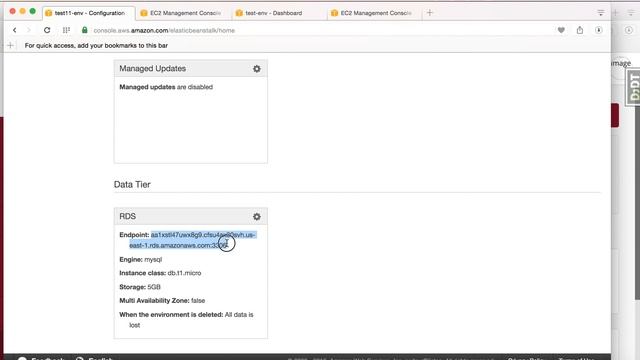Click the green padlock security icon
Viewport: 640px width, 360px height.
(x=84, y=30)
